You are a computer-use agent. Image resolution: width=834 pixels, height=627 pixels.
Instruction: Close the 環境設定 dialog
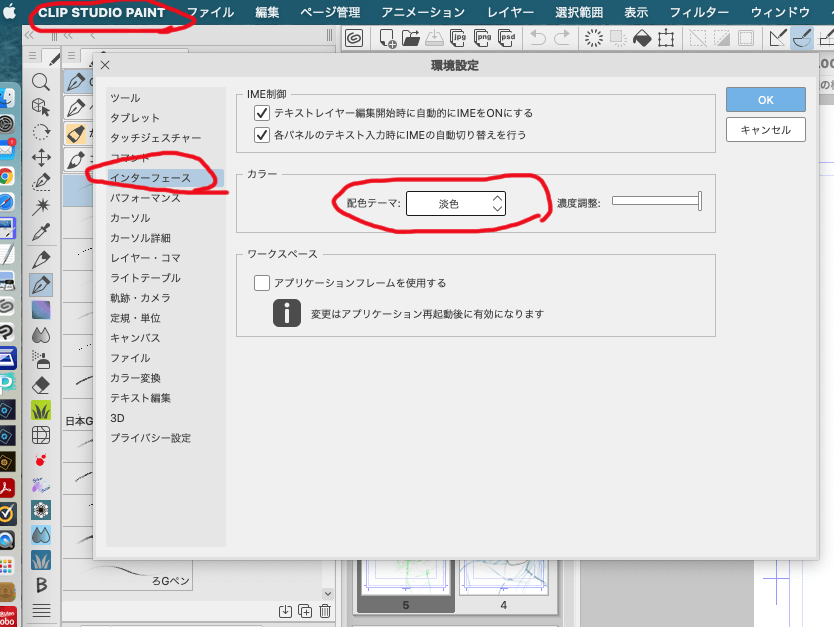pyautogui.click(x=105, y=65)
